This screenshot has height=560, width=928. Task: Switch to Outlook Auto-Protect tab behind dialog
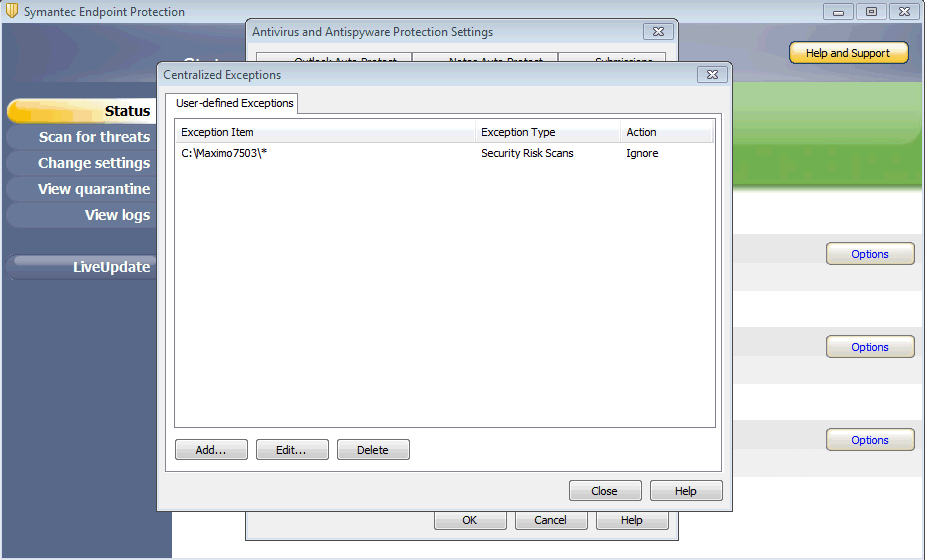334,57
